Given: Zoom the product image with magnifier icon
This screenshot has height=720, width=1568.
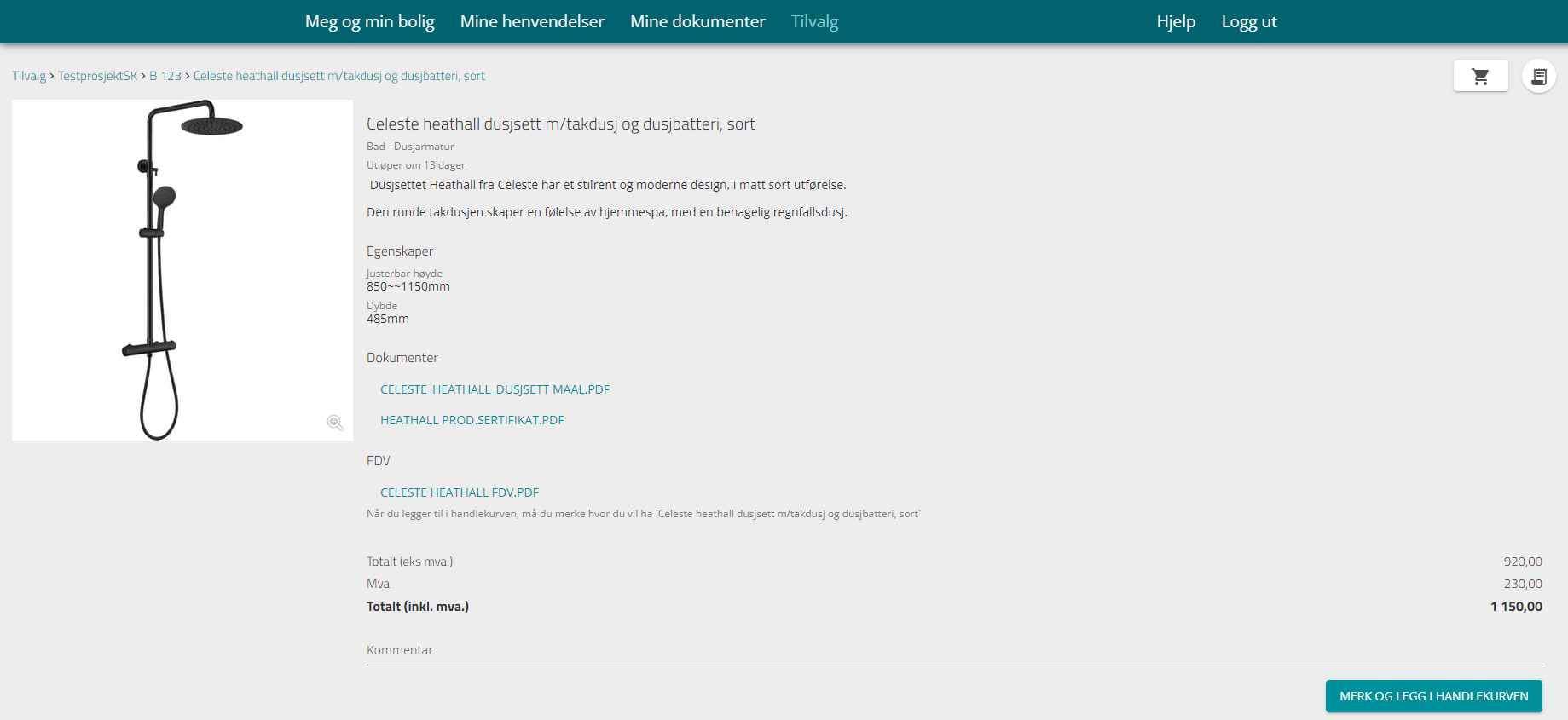Looking at the screenshot, I should coord(335,423).
